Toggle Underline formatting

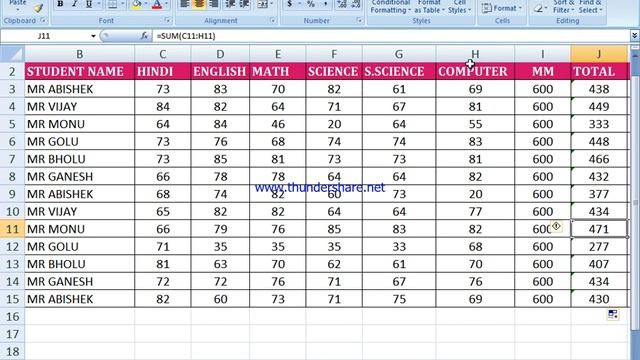tap(89, 4)
